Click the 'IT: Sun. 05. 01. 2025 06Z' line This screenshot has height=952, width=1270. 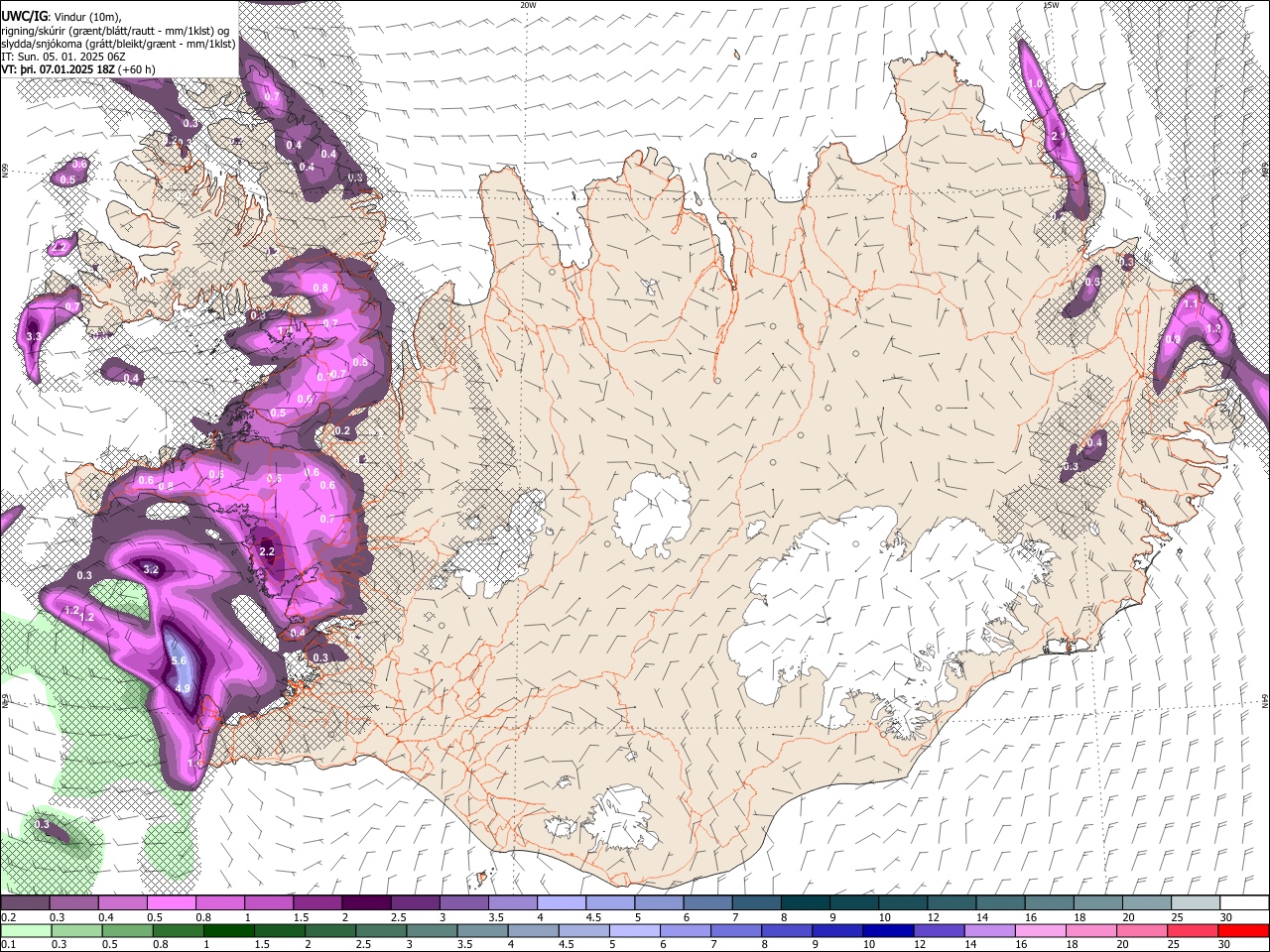(63, 57)
